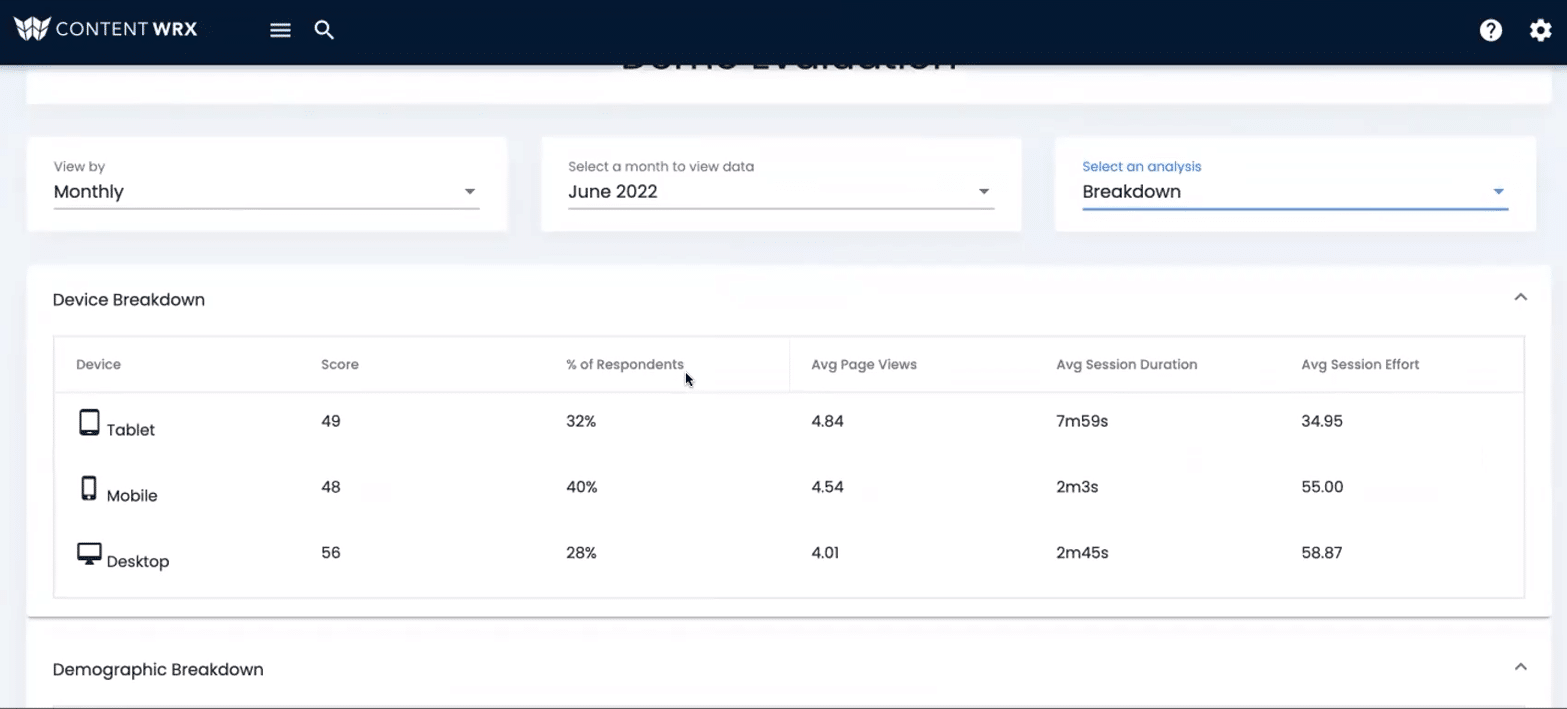The width and height of the screenshot is (1567, 709).
Task: Click the Avg Session Duration header
Action: click(1126, 364)
